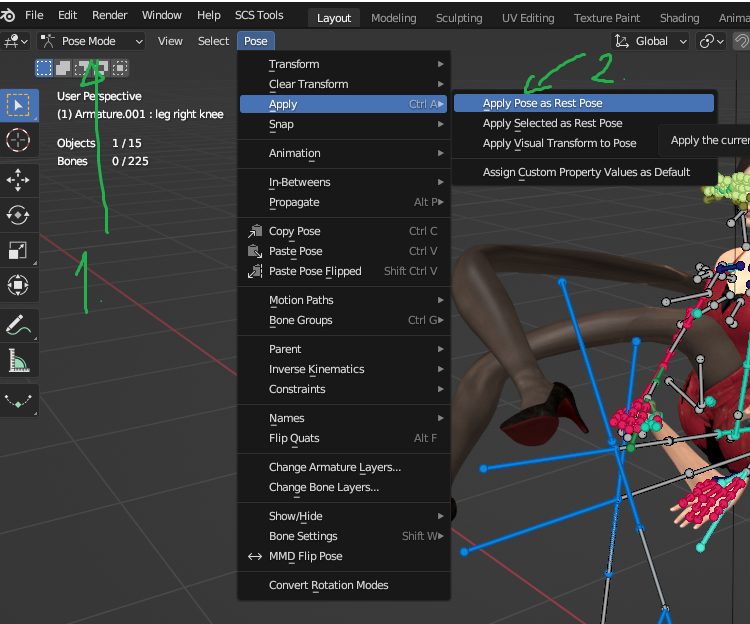Select the Scale tool
The height and width of the screenshot is (624, 750).
[x=19, y=250]
